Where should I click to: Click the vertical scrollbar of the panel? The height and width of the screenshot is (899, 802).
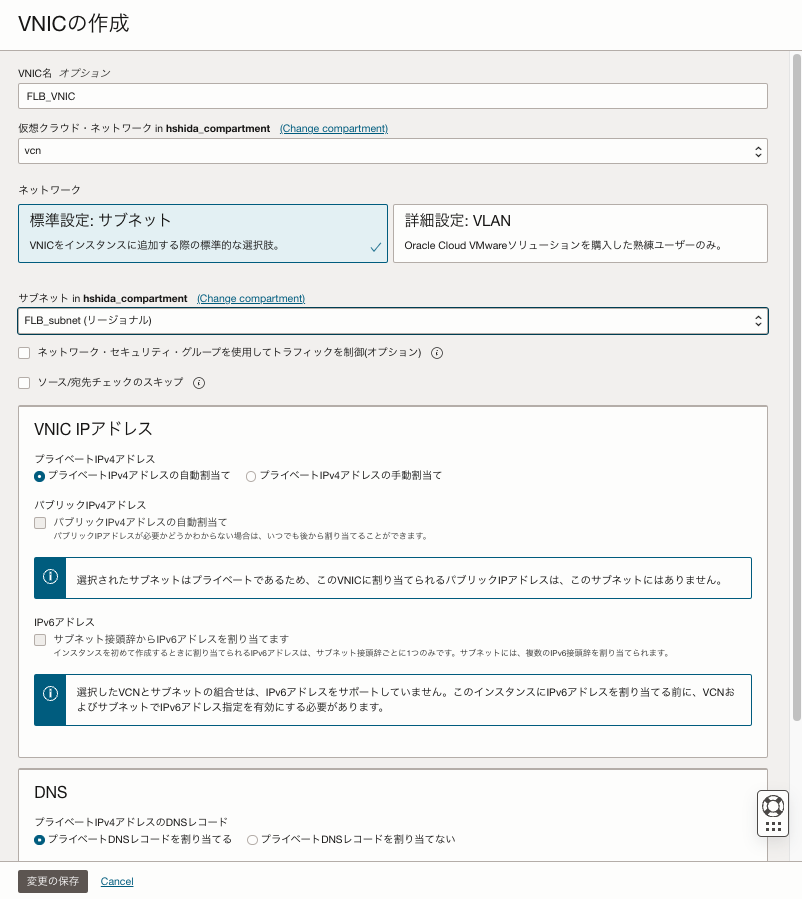796,388
